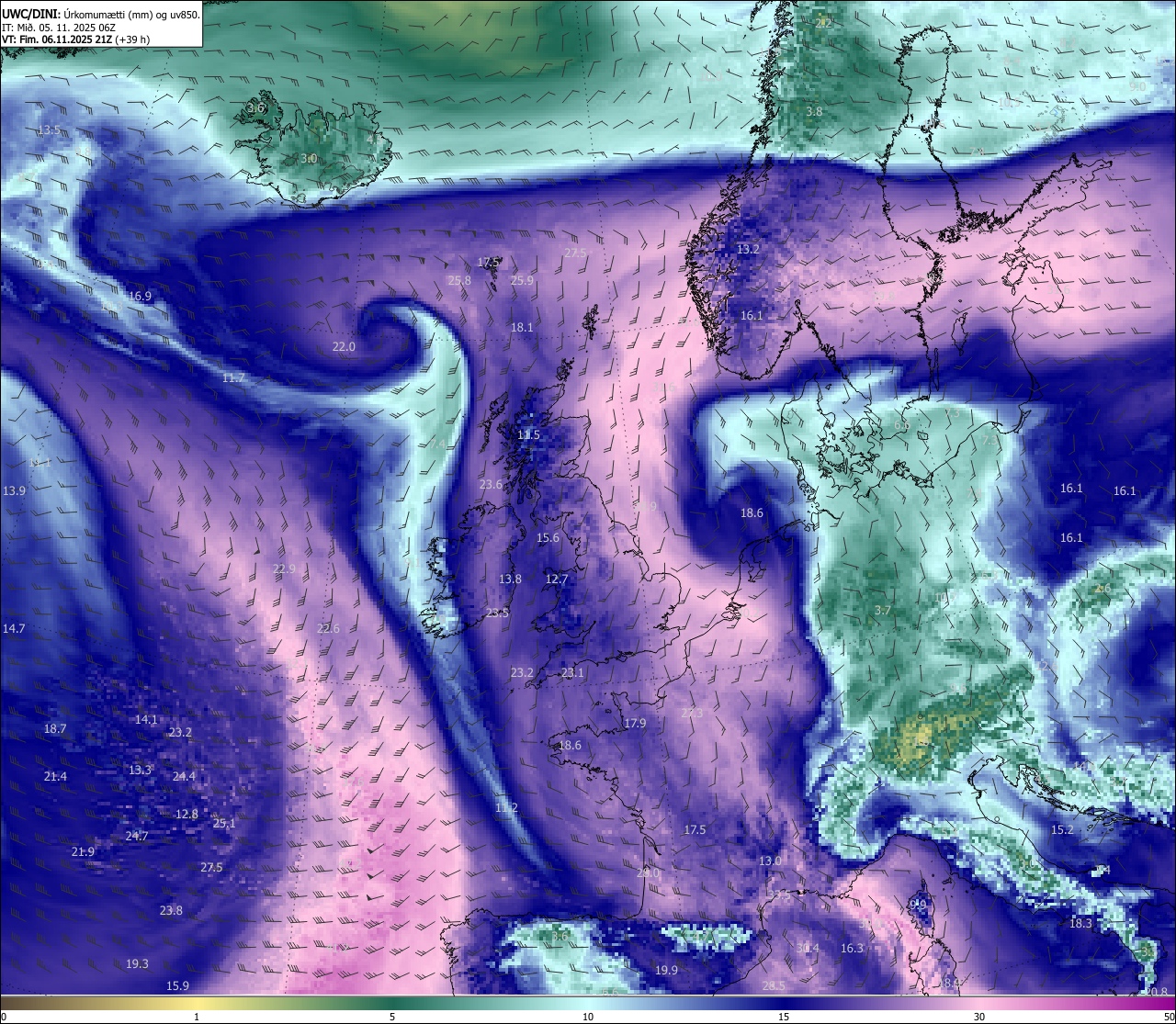The width and height of the screenshot is (1176, 1024).
Task: Click the 23.8 value in the southwest Atlantic
Action: pos(171,911)
